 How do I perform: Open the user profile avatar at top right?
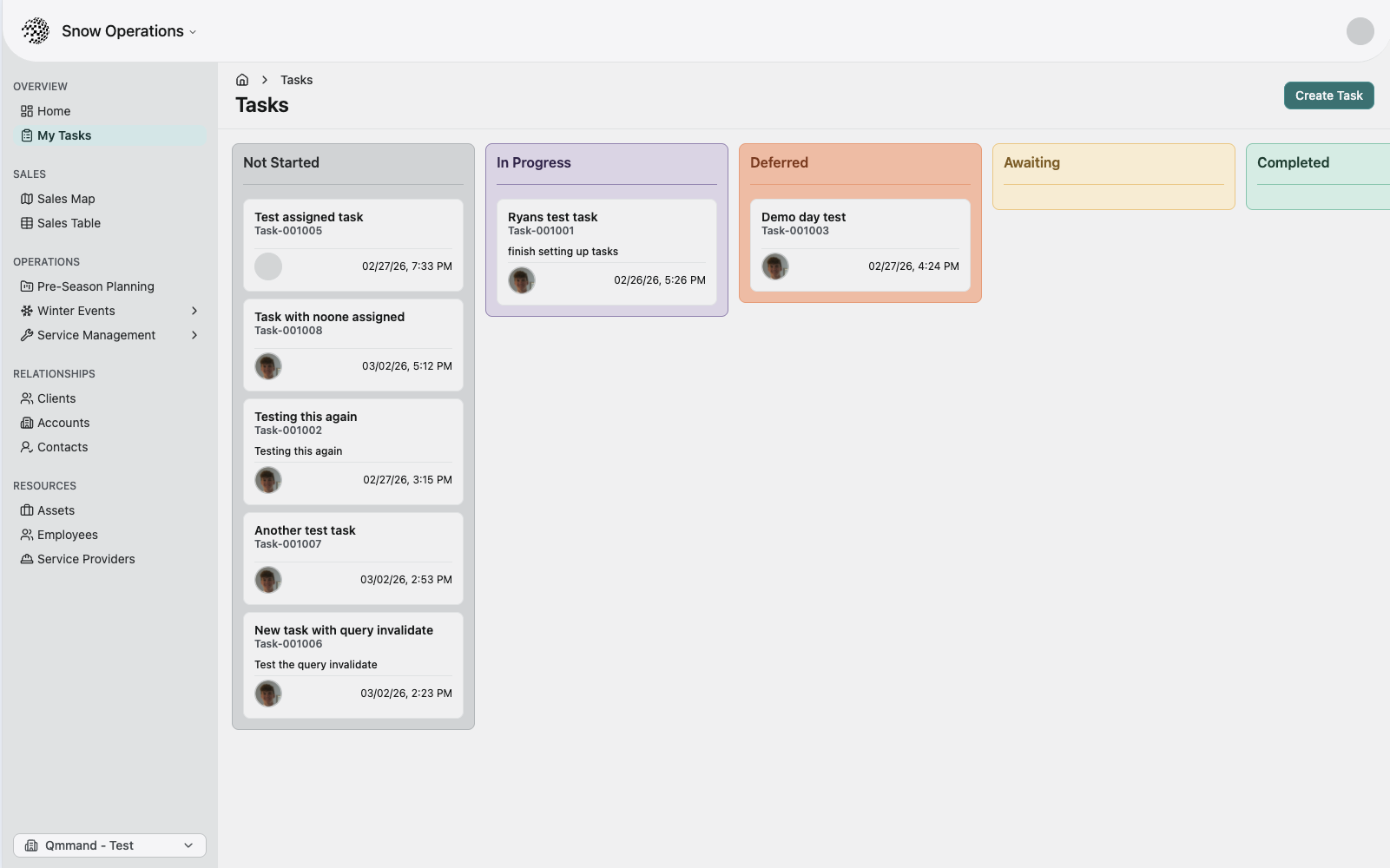1360,31
